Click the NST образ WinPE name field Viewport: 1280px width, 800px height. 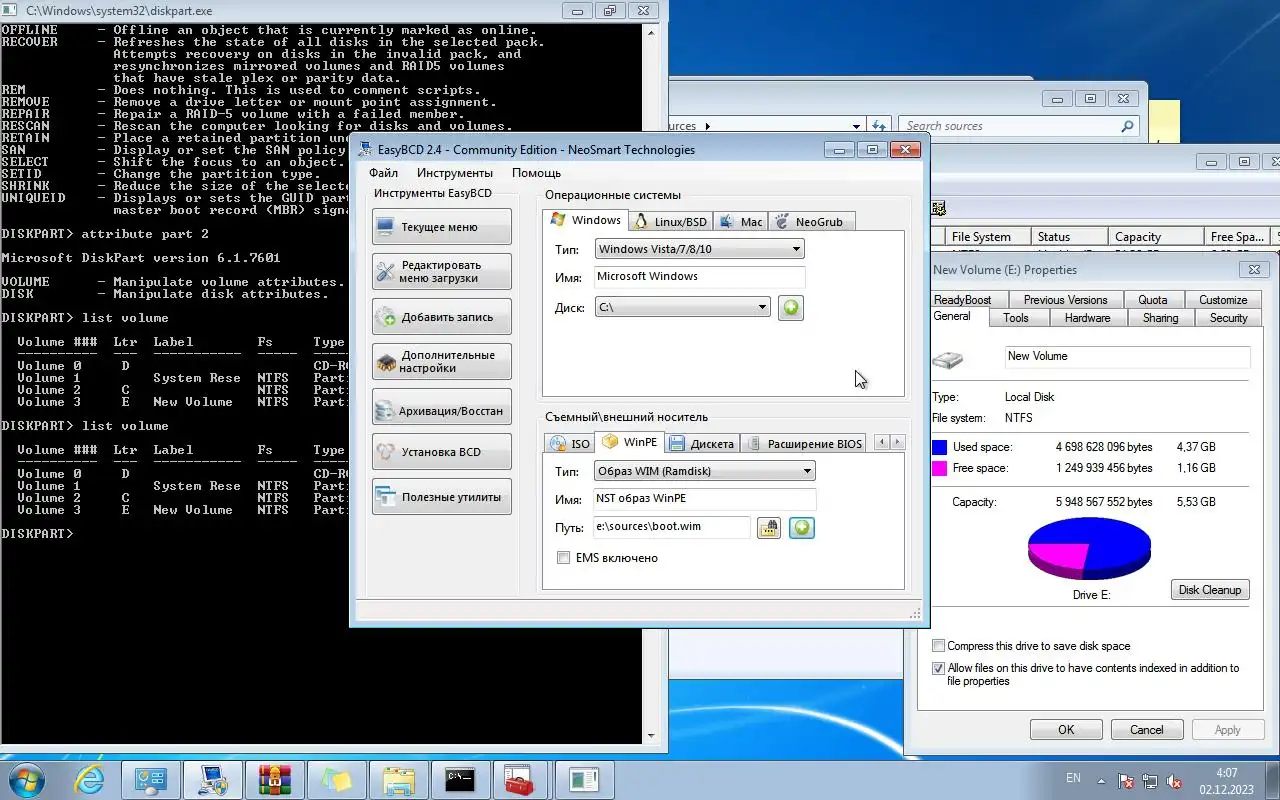point(705,499)
